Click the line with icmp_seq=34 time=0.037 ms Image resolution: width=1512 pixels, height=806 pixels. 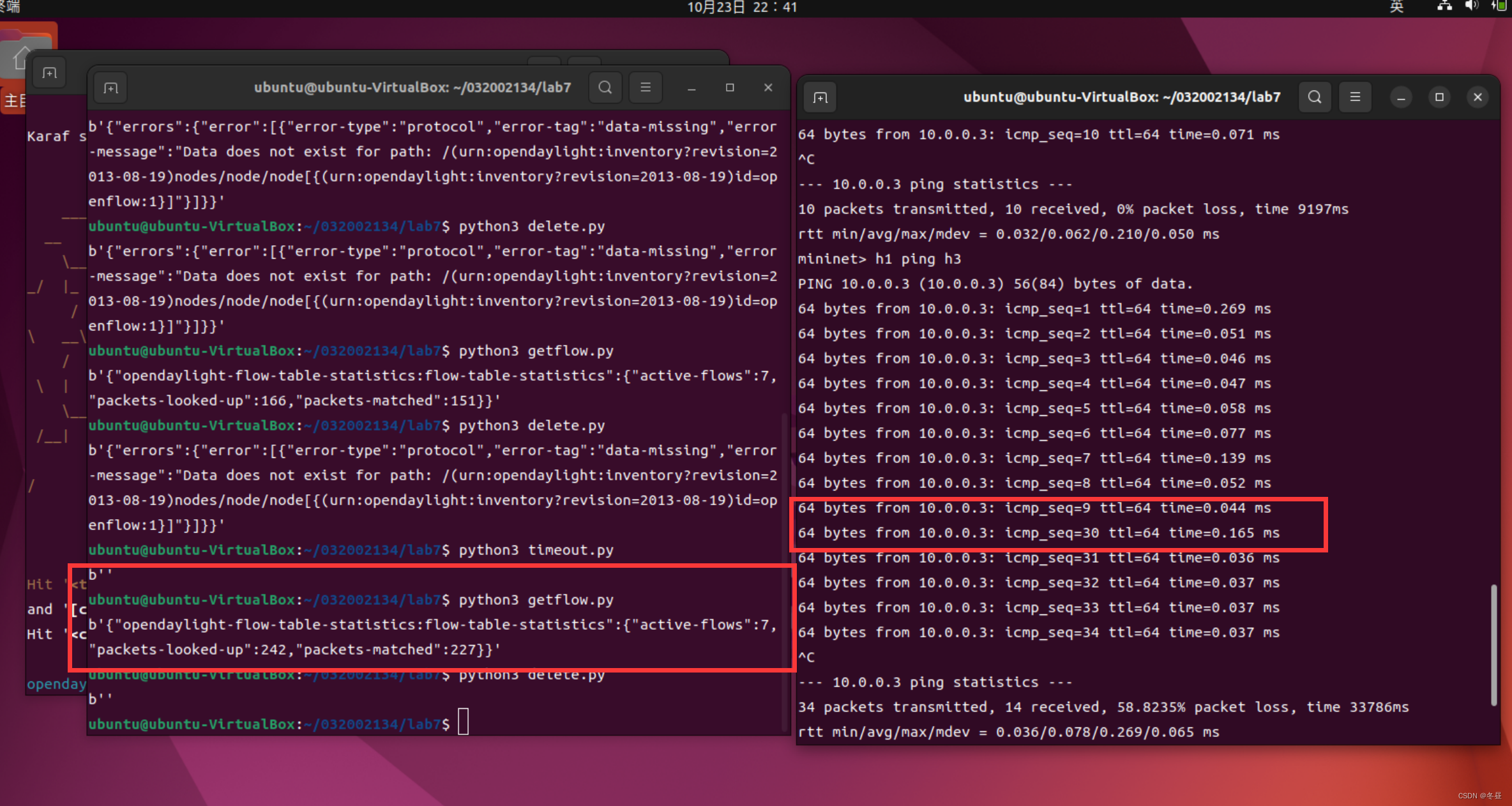coord(1039,632)
